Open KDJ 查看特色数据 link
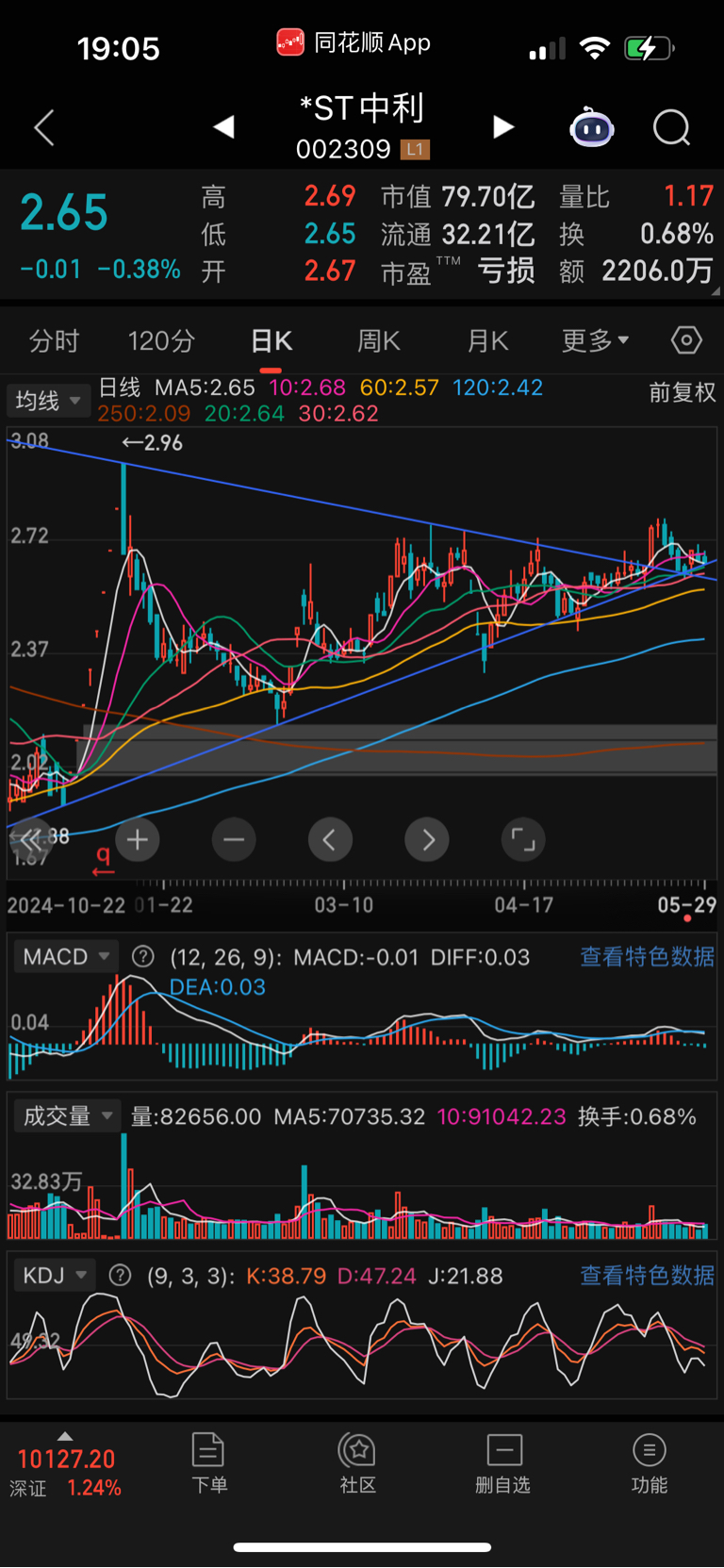The width and height of the screenshot is (724, 1568). click(x=648, y=1276)
